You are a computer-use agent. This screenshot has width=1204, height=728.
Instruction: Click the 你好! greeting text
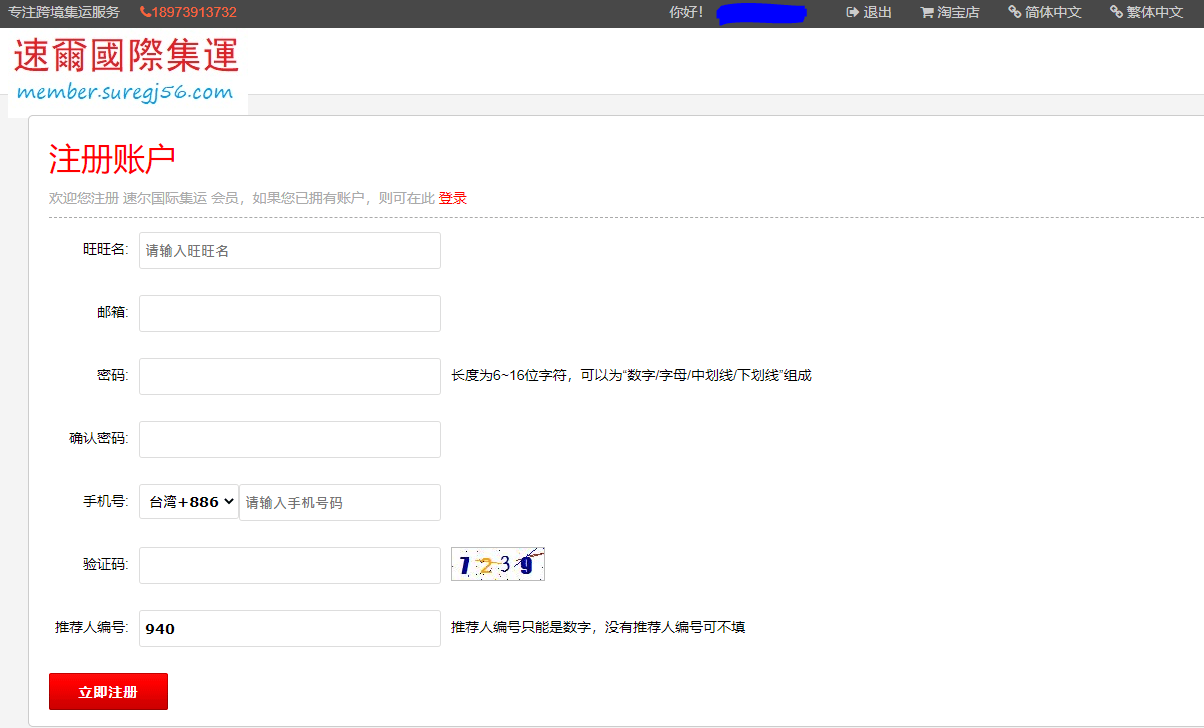[686, 13]
